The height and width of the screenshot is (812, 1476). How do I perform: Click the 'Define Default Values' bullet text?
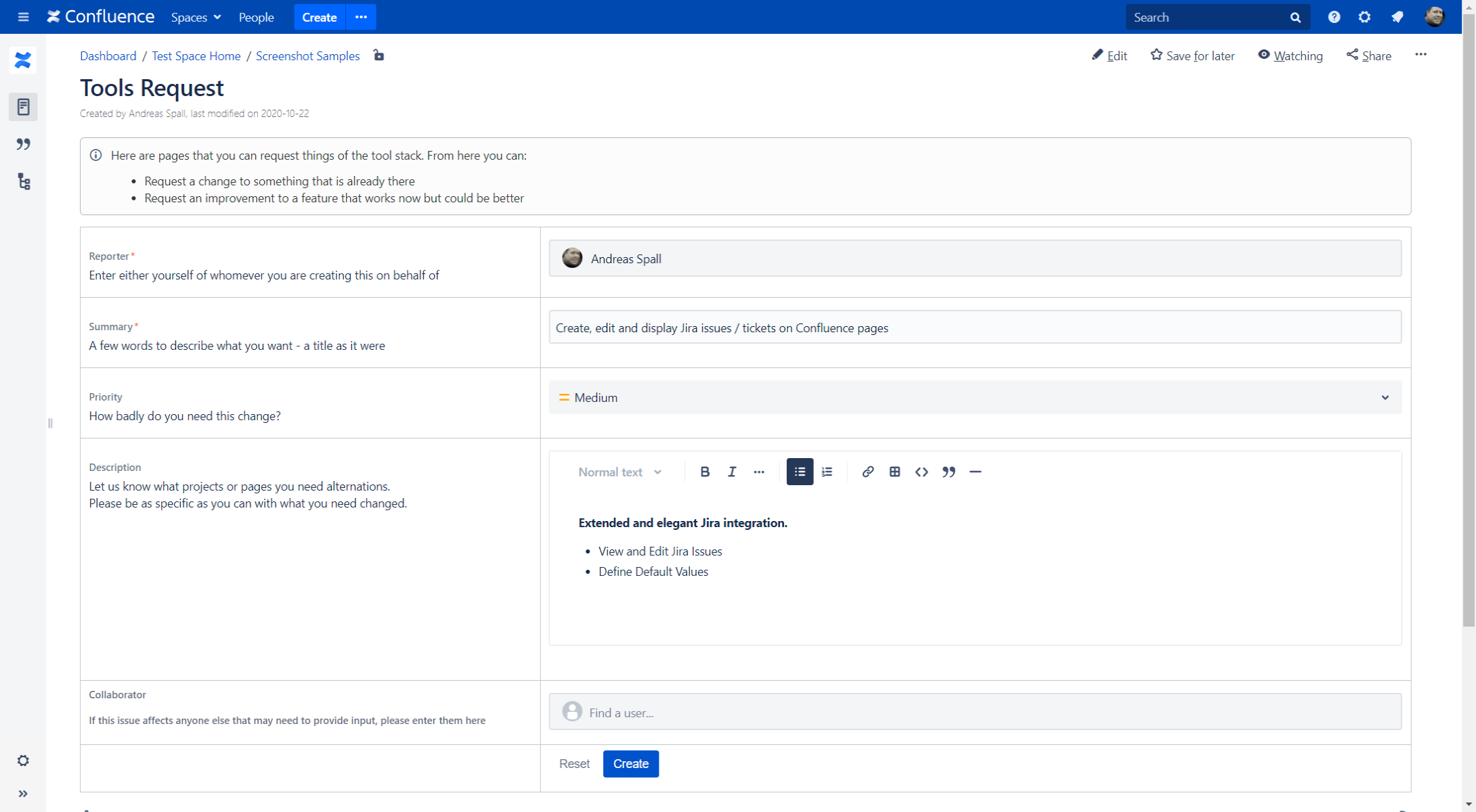[x=653, y=572]
